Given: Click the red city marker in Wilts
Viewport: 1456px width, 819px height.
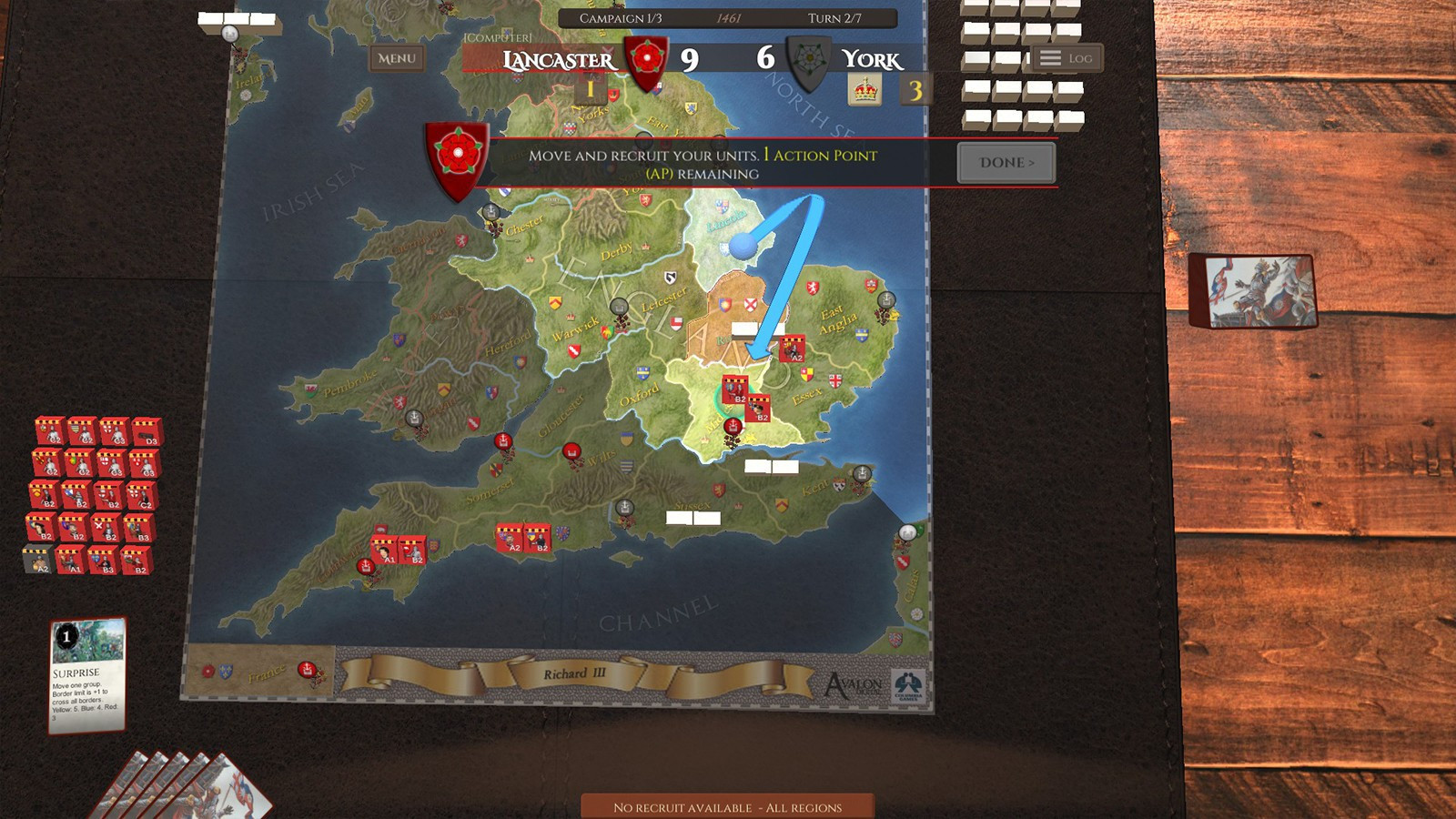Looking at the screenshot, I should pyautogui.click(x=571, y=450).
